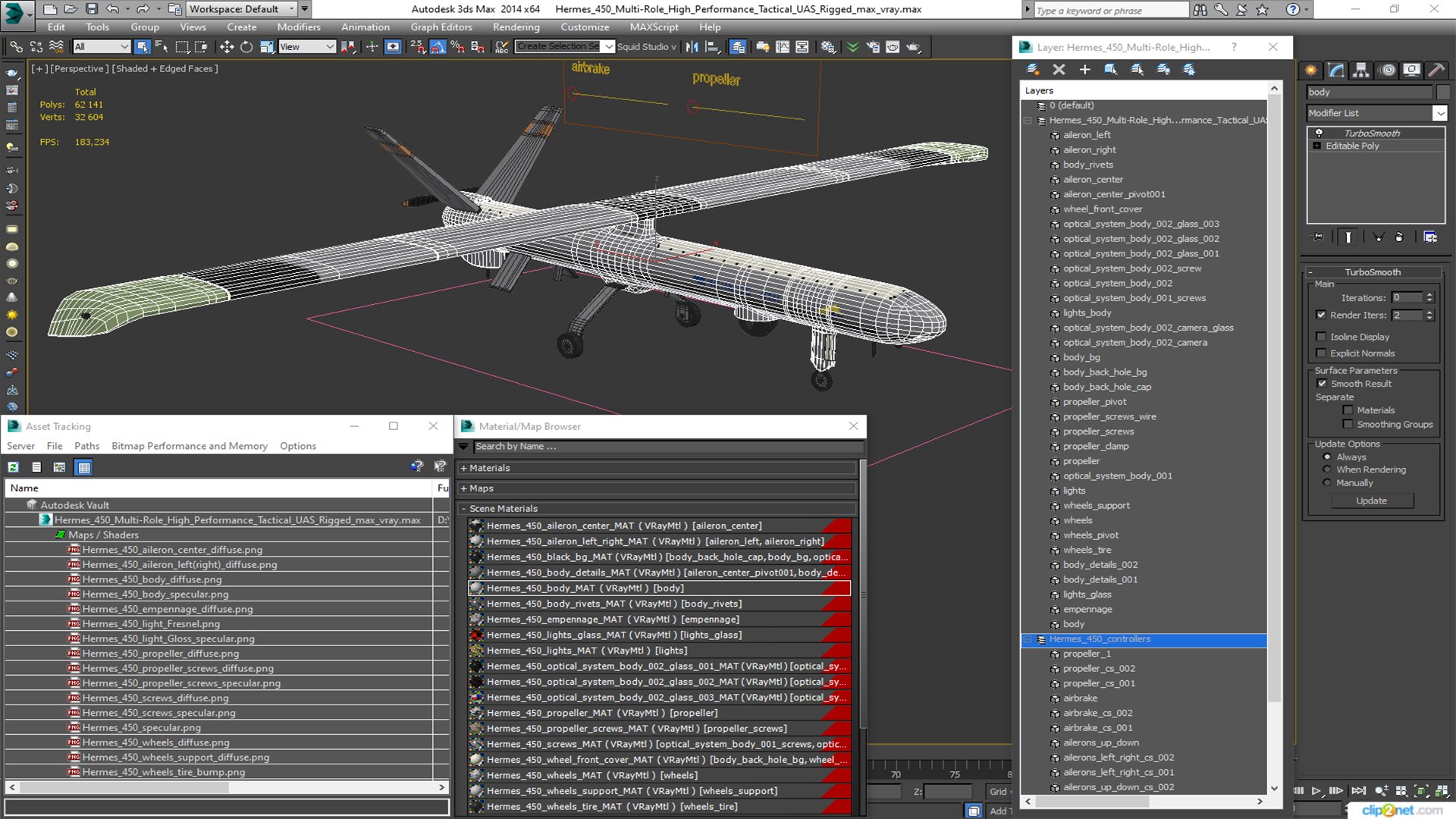Screen dimensions: 1456x819
Task: Click the Mirror tool icon
Action: point(692,47)
